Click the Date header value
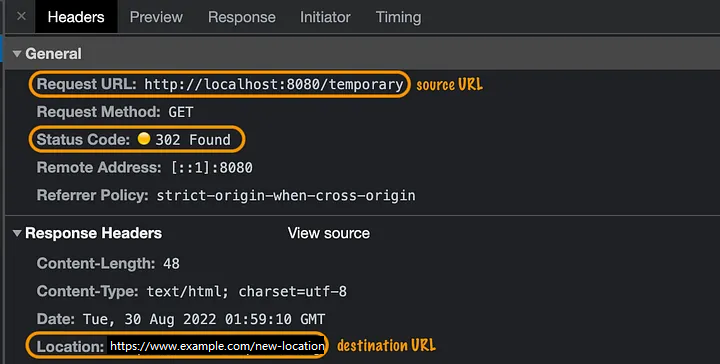The image size is (720, 364). pyautogui.click(x=204, y=319)
